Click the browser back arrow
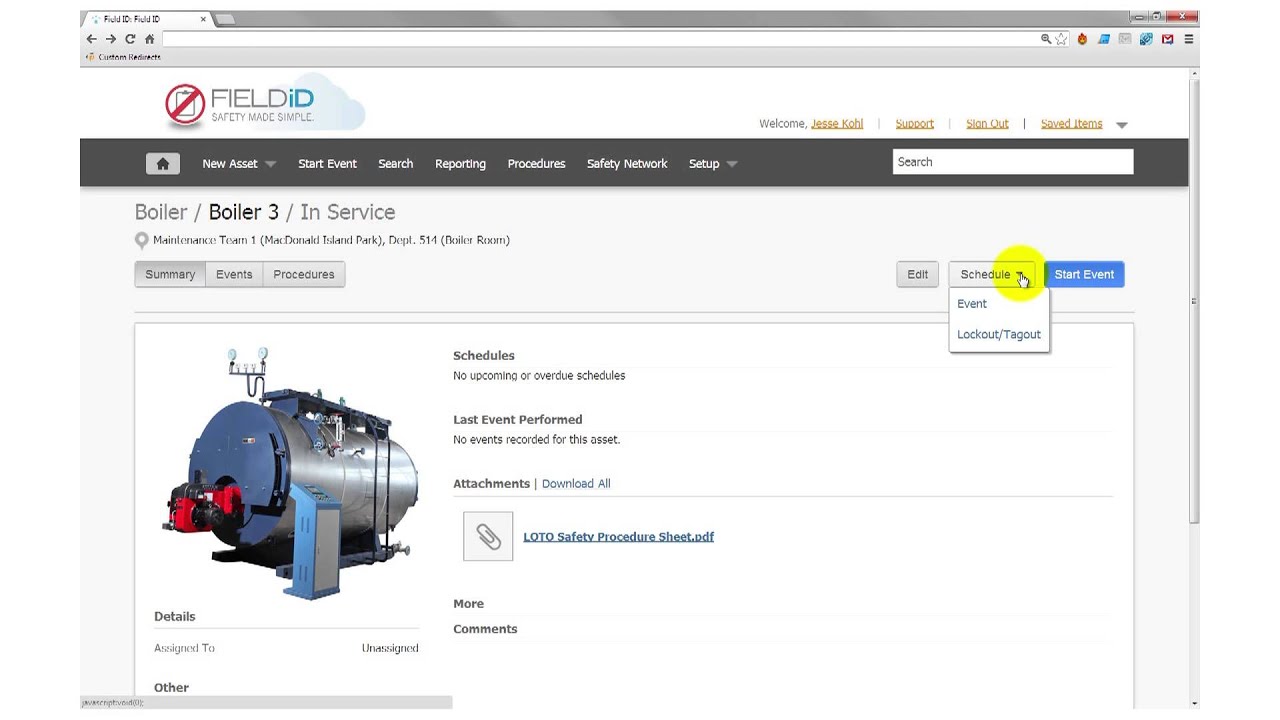The width and height of the screenshot is (1280, 720). pos(92,39)
